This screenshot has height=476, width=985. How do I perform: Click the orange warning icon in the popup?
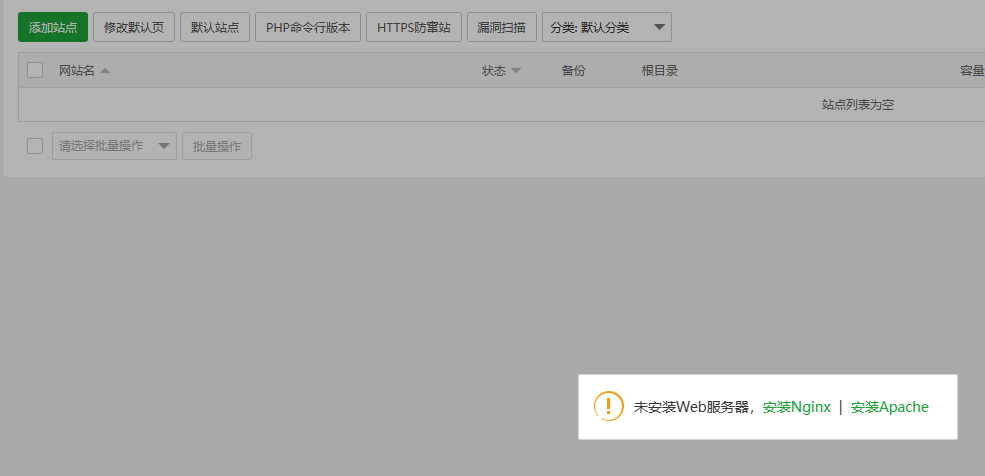(x=608, y=406)
